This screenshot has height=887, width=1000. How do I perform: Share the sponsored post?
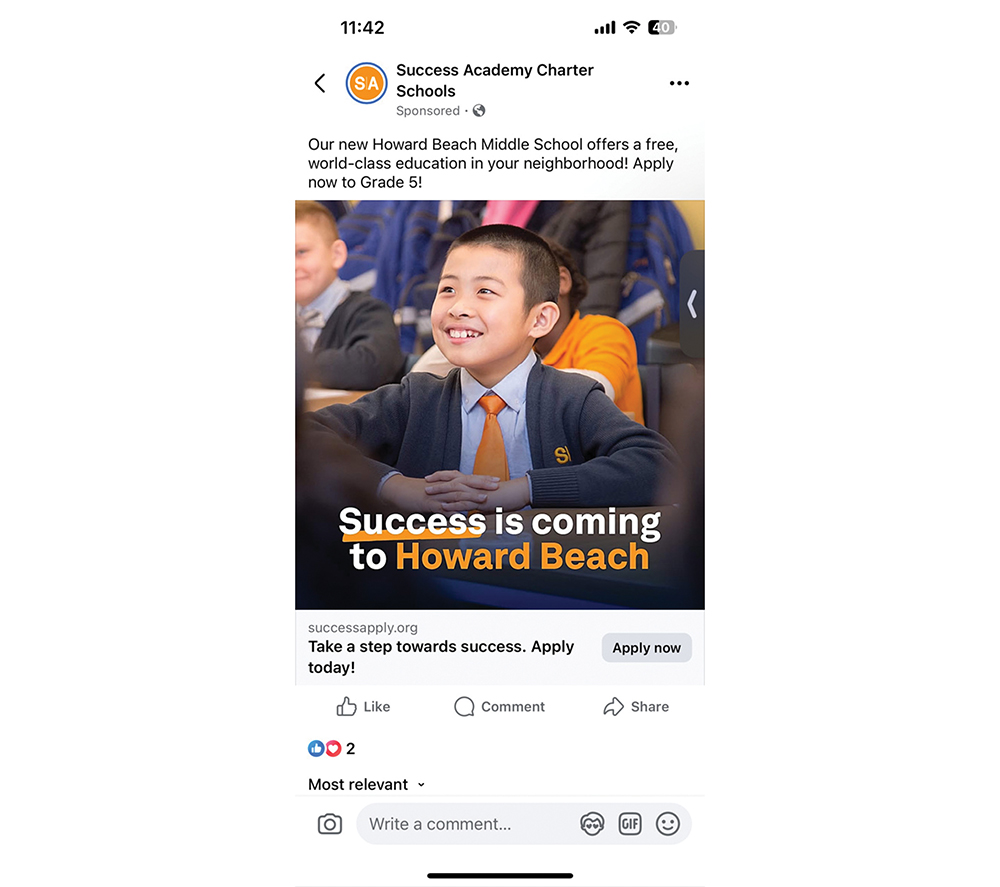coord(636,707)
